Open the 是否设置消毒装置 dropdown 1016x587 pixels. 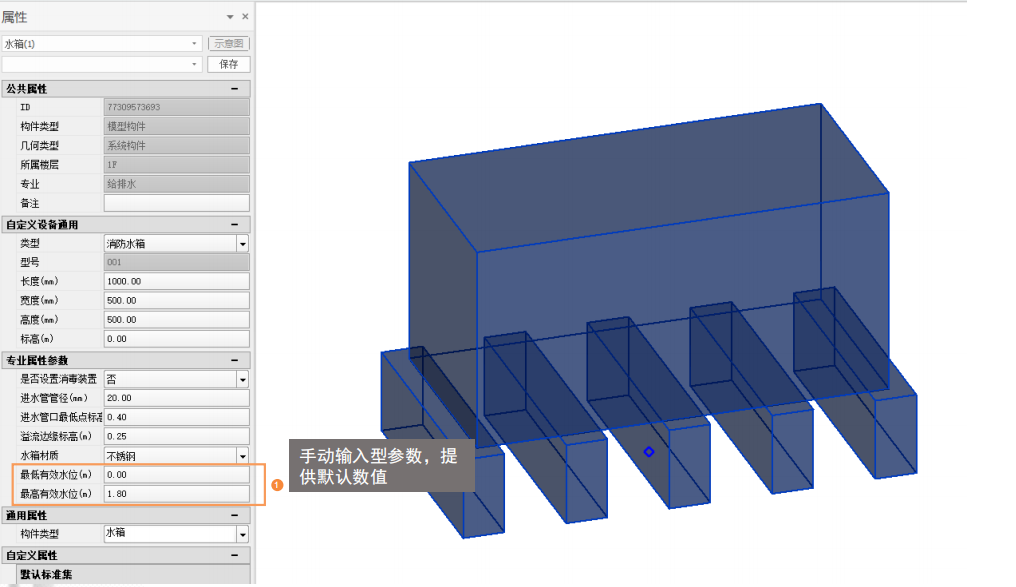(242, 379)
